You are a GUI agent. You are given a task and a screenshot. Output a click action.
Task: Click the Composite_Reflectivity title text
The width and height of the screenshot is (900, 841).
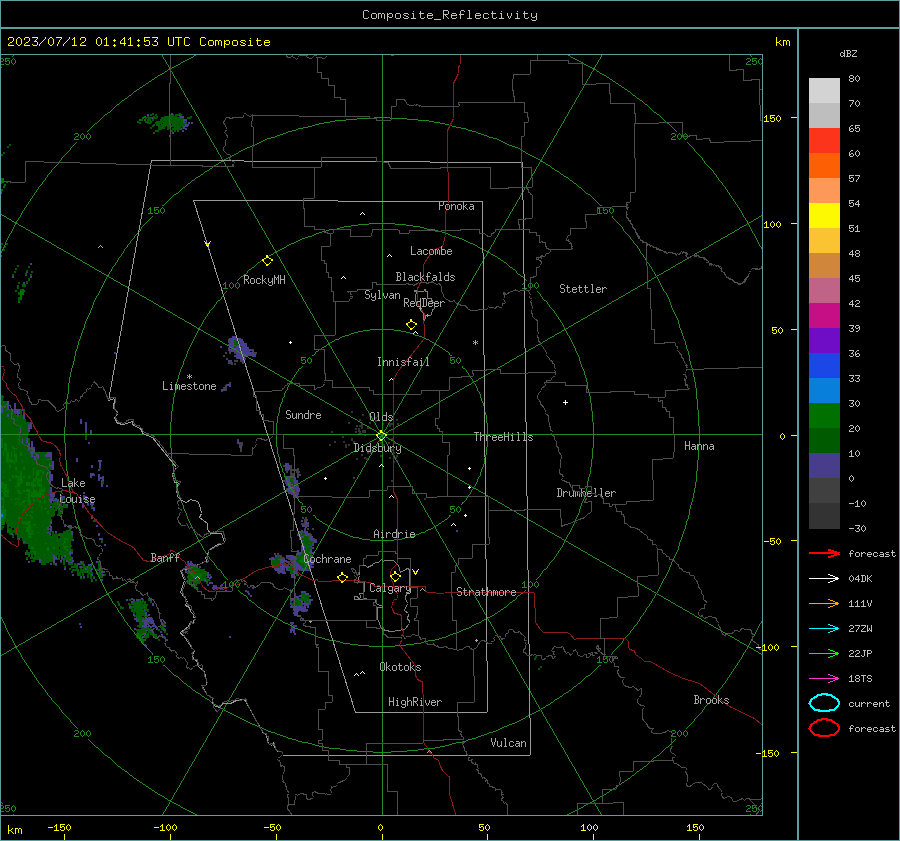(450, 15)
